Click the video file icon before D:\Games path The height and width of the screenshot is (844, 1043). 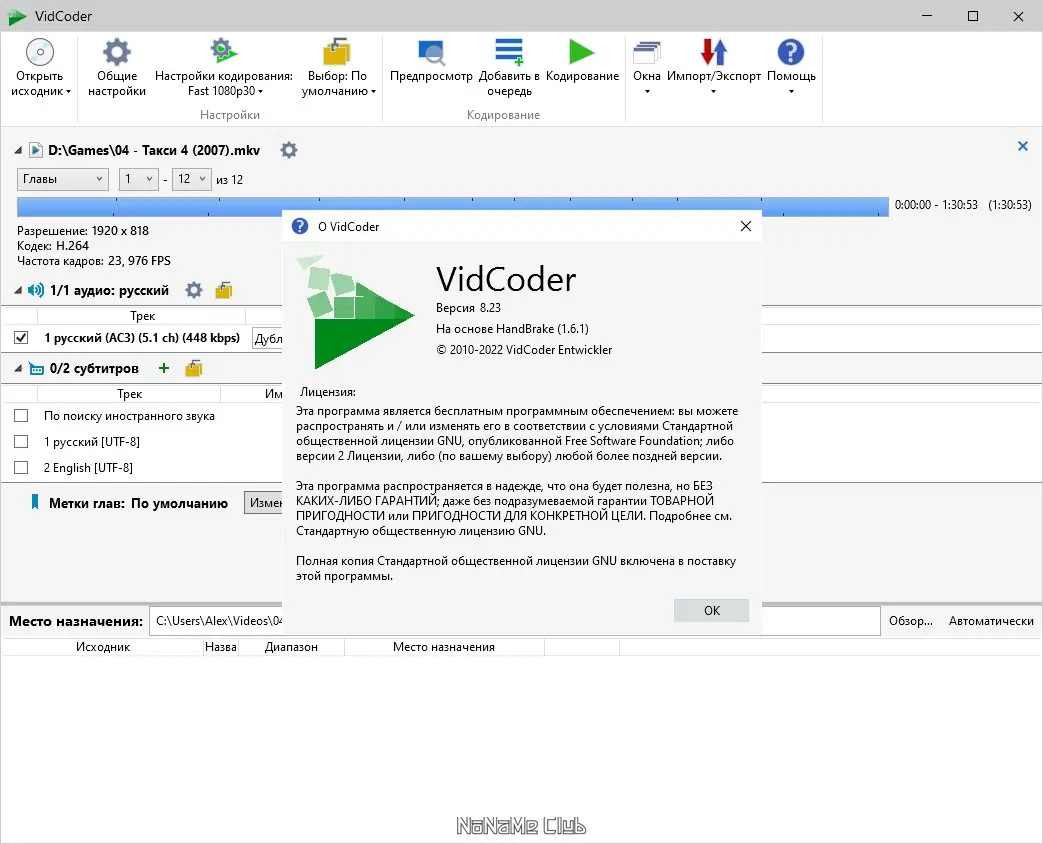[x=36, y=150]
